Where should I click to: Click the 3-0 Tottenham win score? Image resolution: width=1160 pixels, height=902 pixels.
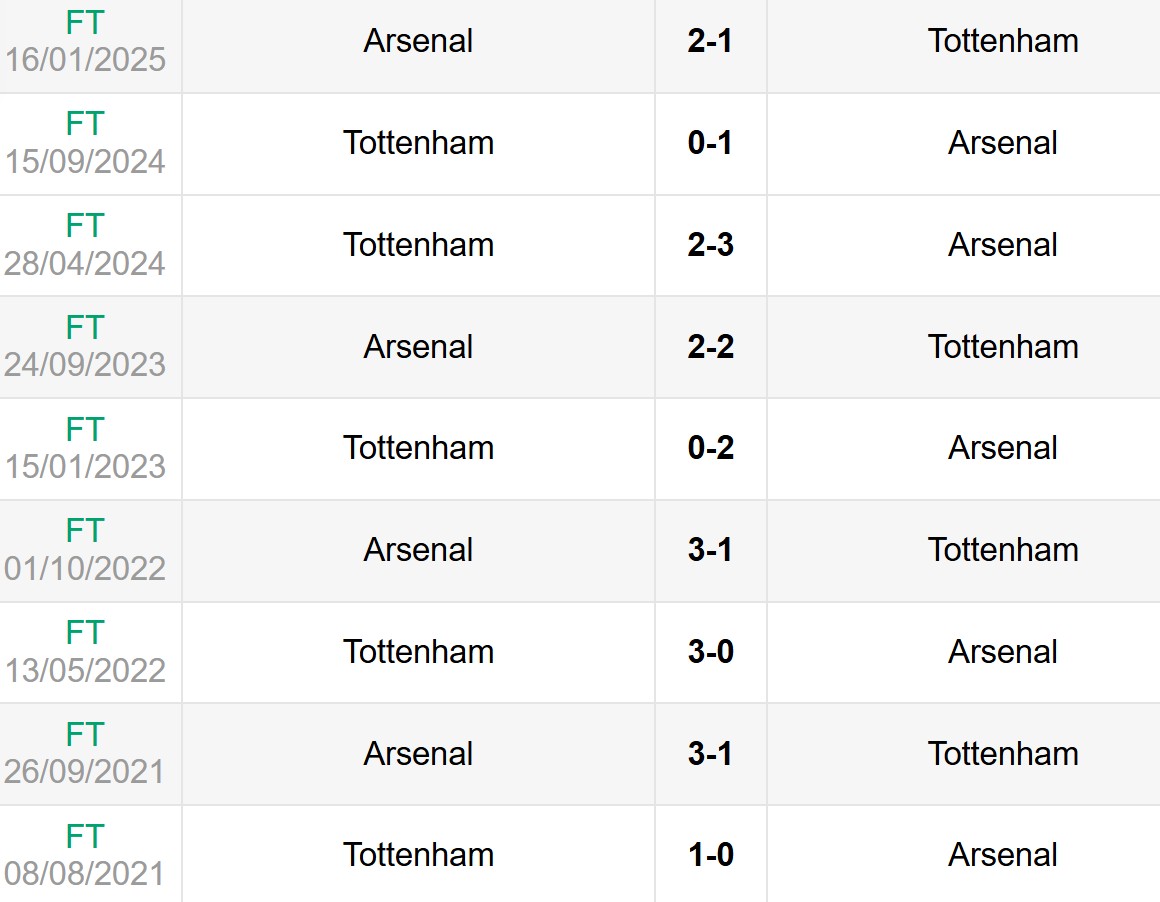tap(710, 652)
